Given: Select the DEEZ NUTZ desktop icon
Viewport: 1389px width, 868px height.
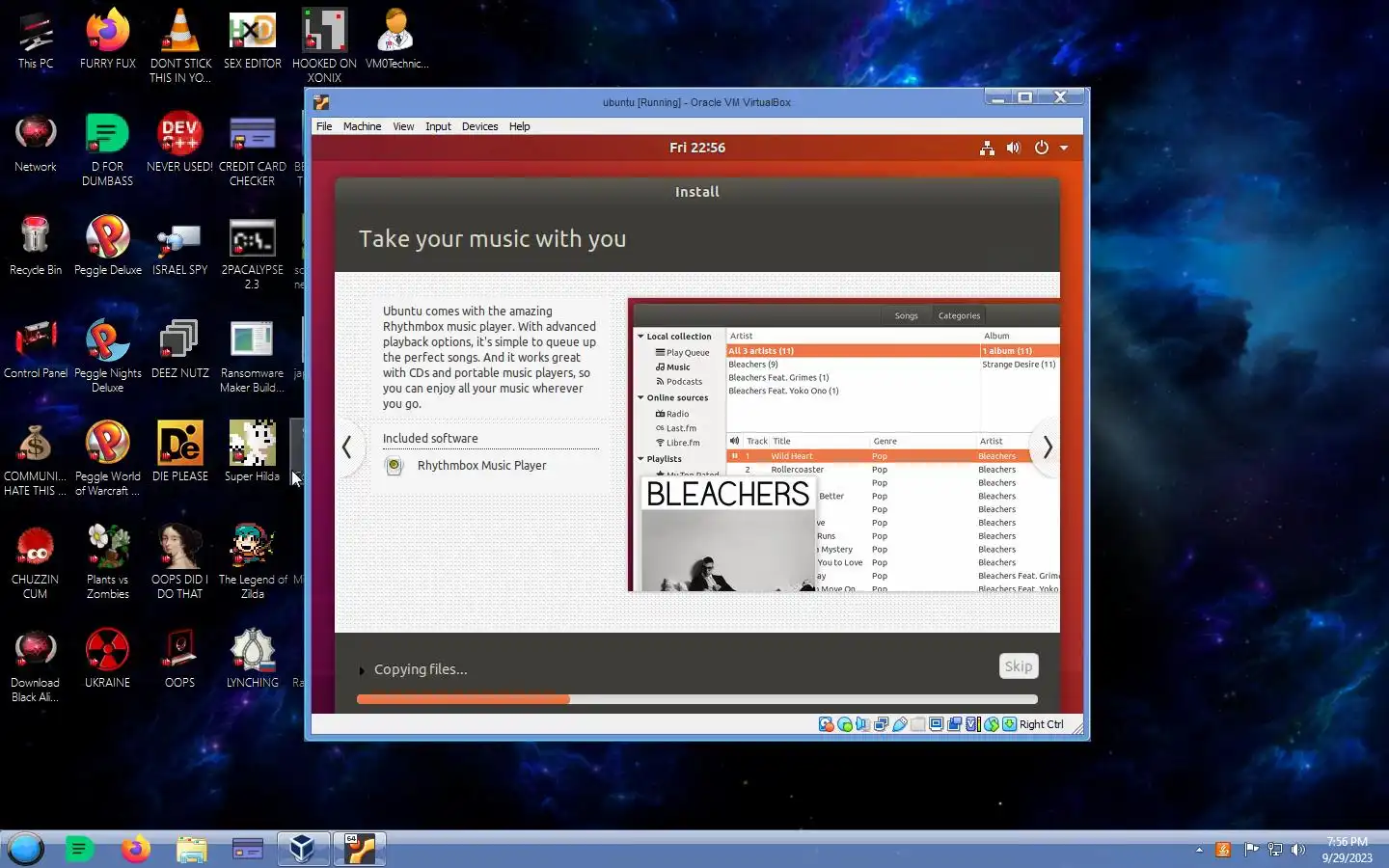Looking at the screenshot, I should click(180, 351).
